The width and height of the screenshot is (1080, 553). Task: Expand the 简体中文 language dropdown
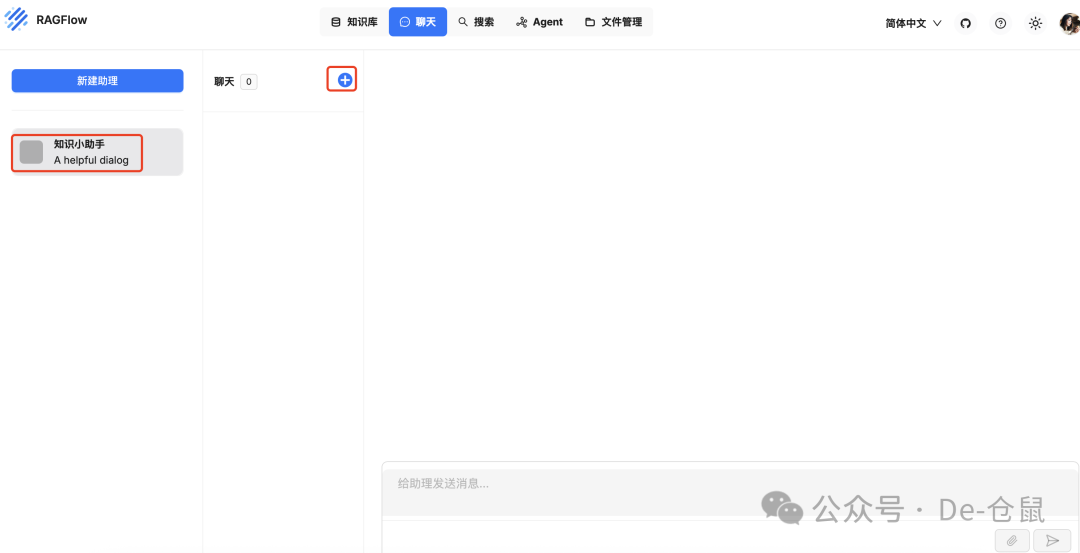click(x=913, y=23)
